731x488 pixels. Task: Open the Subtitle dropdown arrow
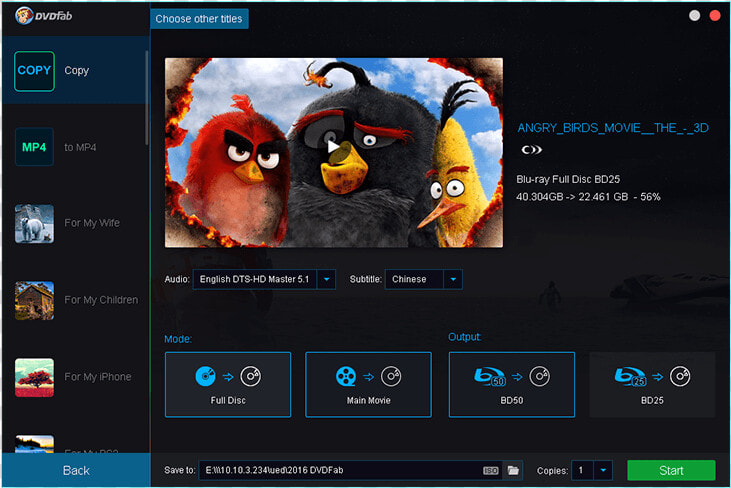pos(453,279)
